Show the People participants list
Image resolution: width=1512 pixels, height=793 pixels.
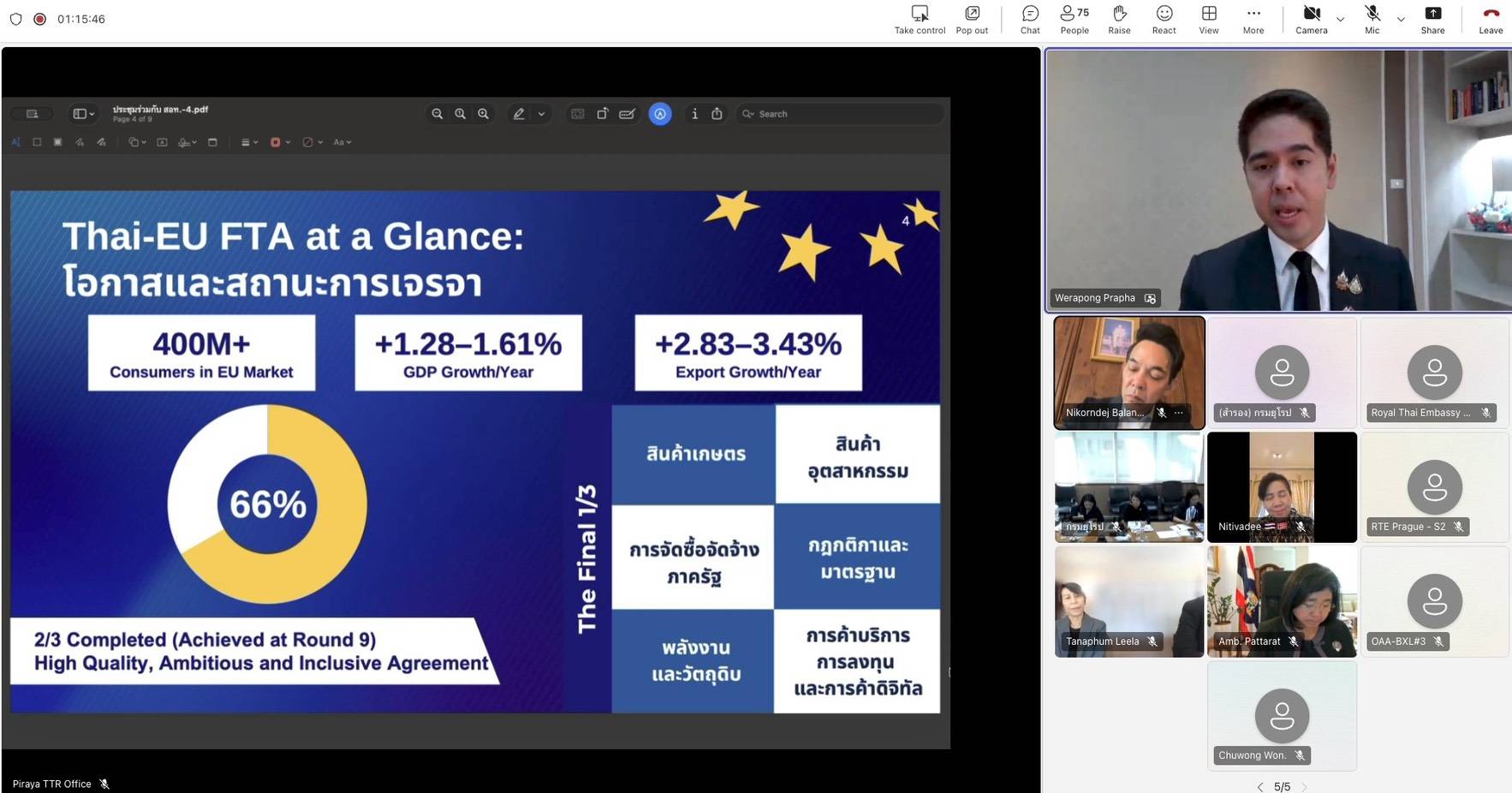pyautogui.click(x=1074, y=20)
